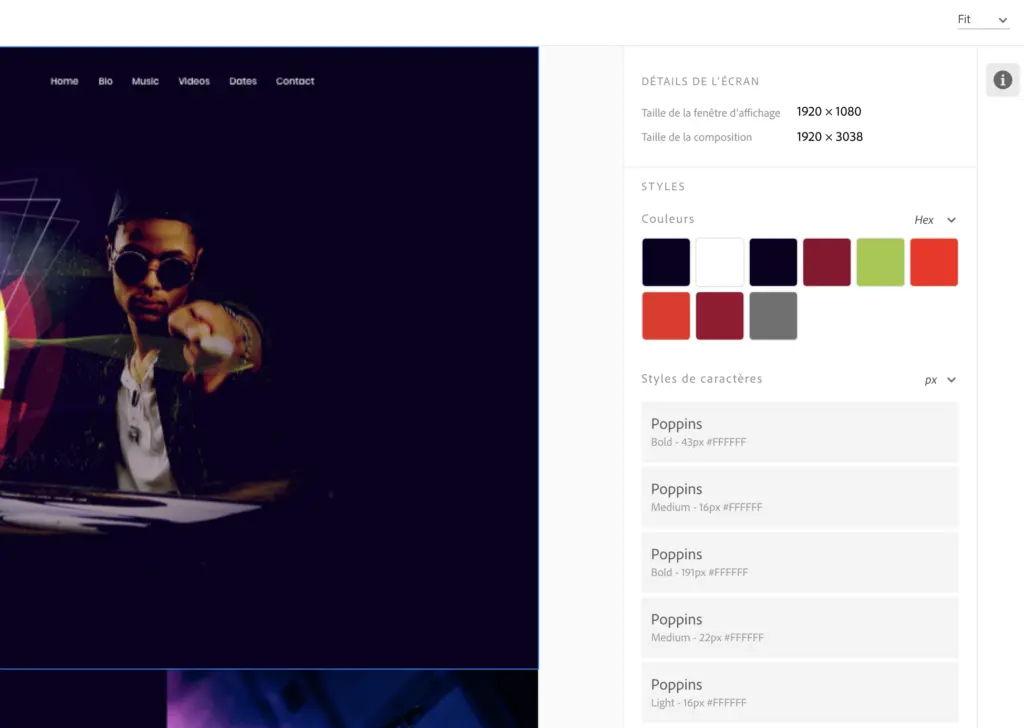Open the px unit dropdown
Screen dimensions: 1024x728
[x=940, y=380]
